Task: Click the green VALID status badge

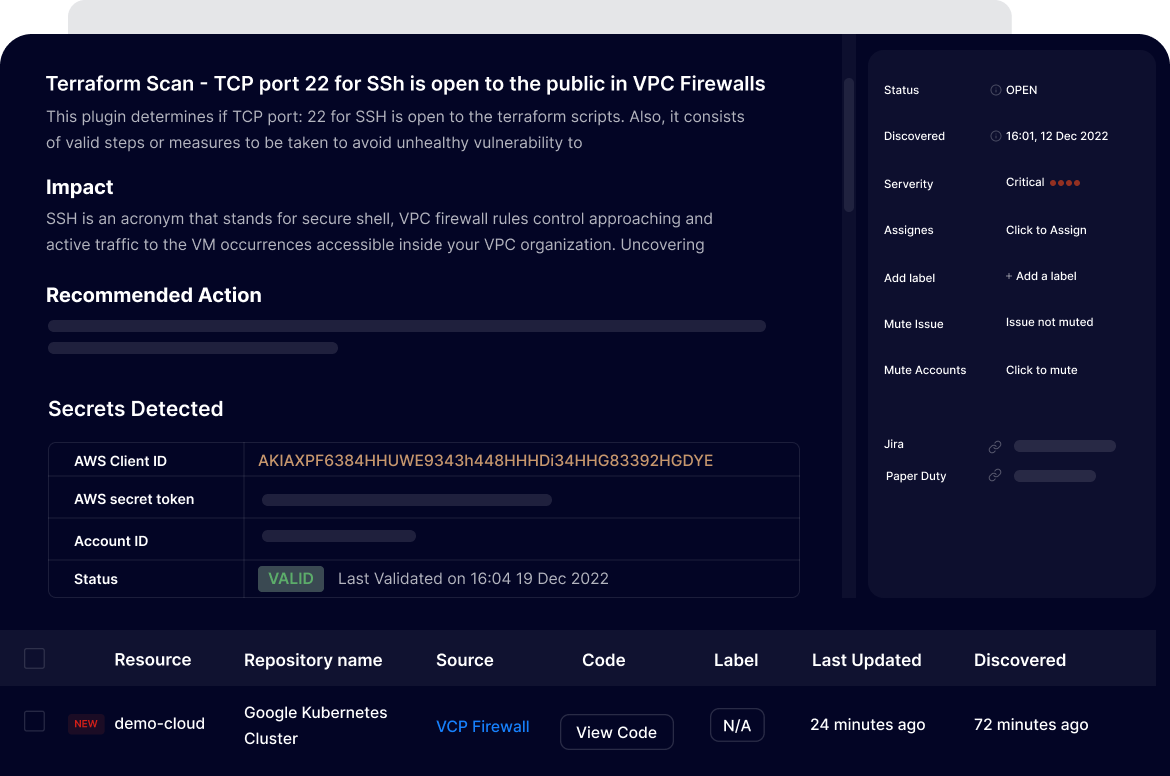Action: pyautogui.click(x=291, y=579)
